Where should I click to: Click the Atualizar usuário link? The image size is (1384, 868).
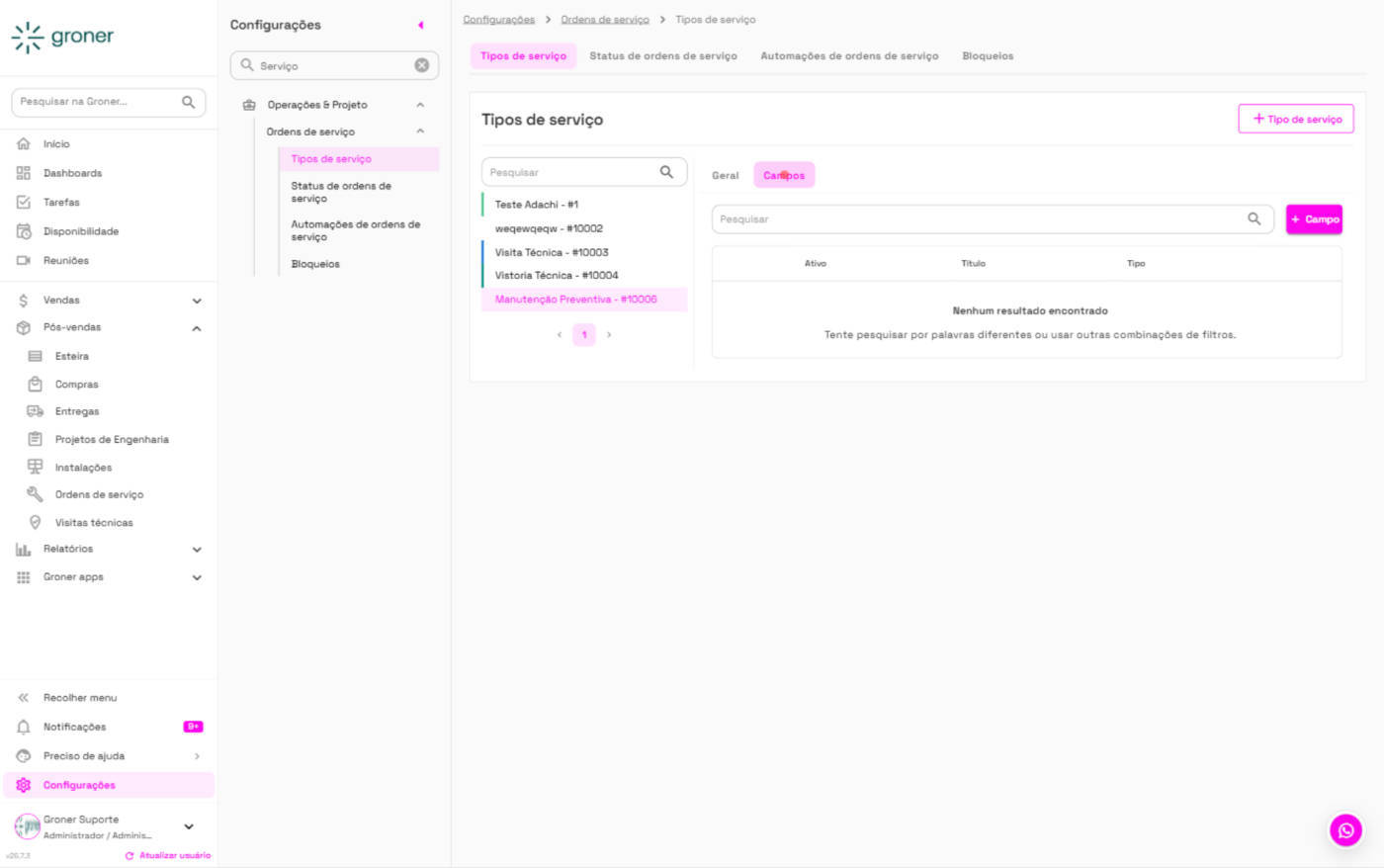coord(168,855)
